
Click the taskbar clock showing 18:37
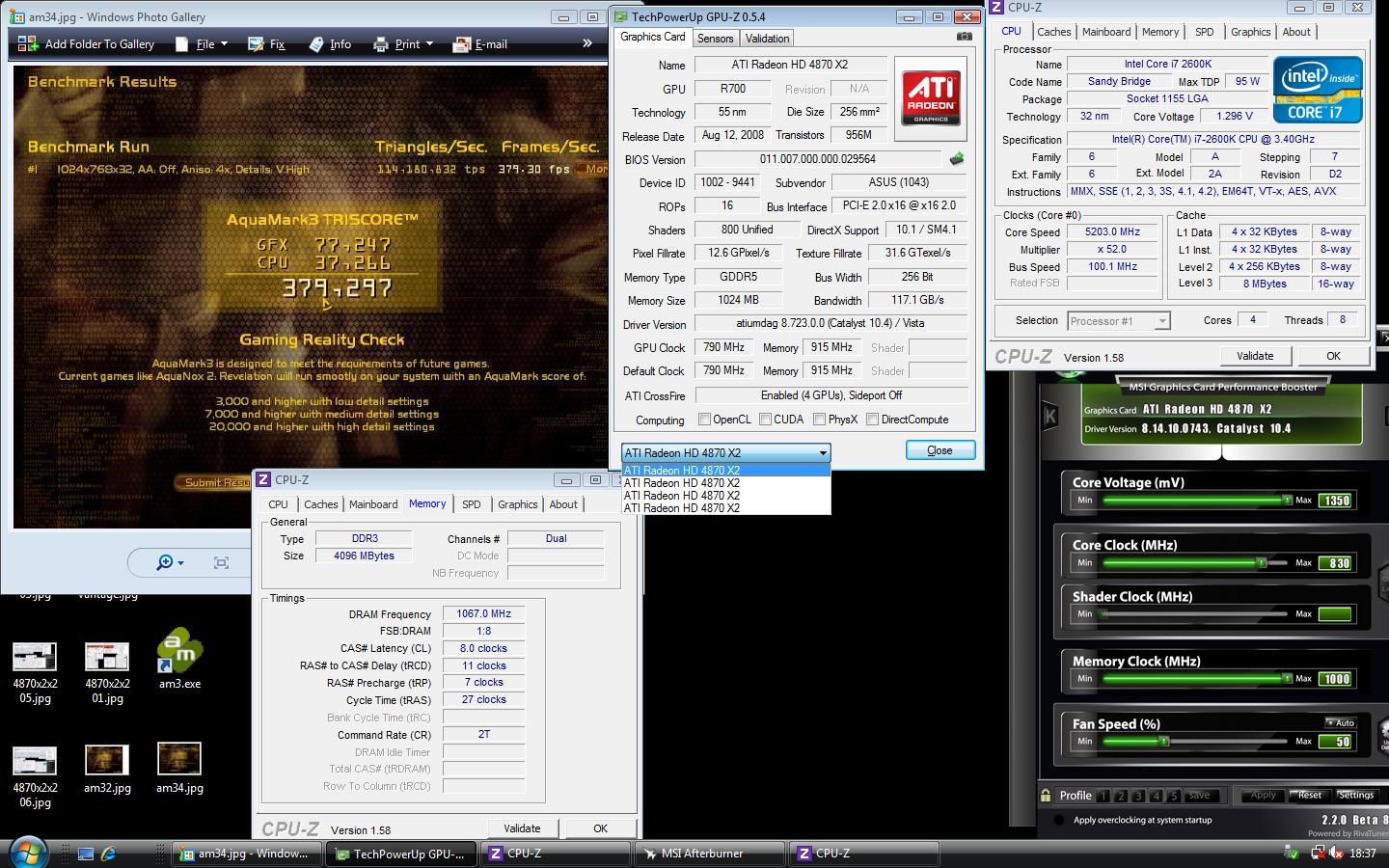(1363, 854)
